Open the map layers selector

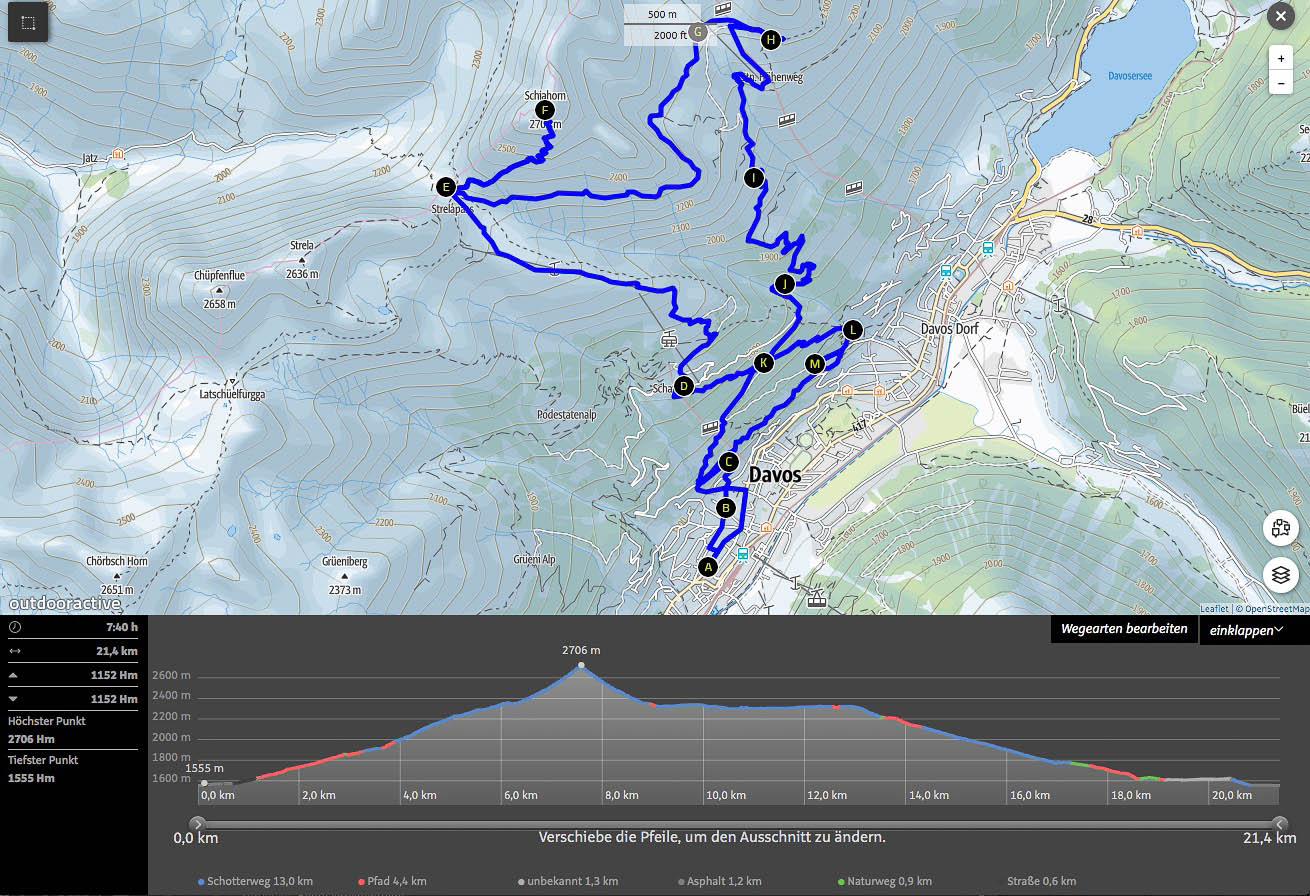coord(1280,575)
